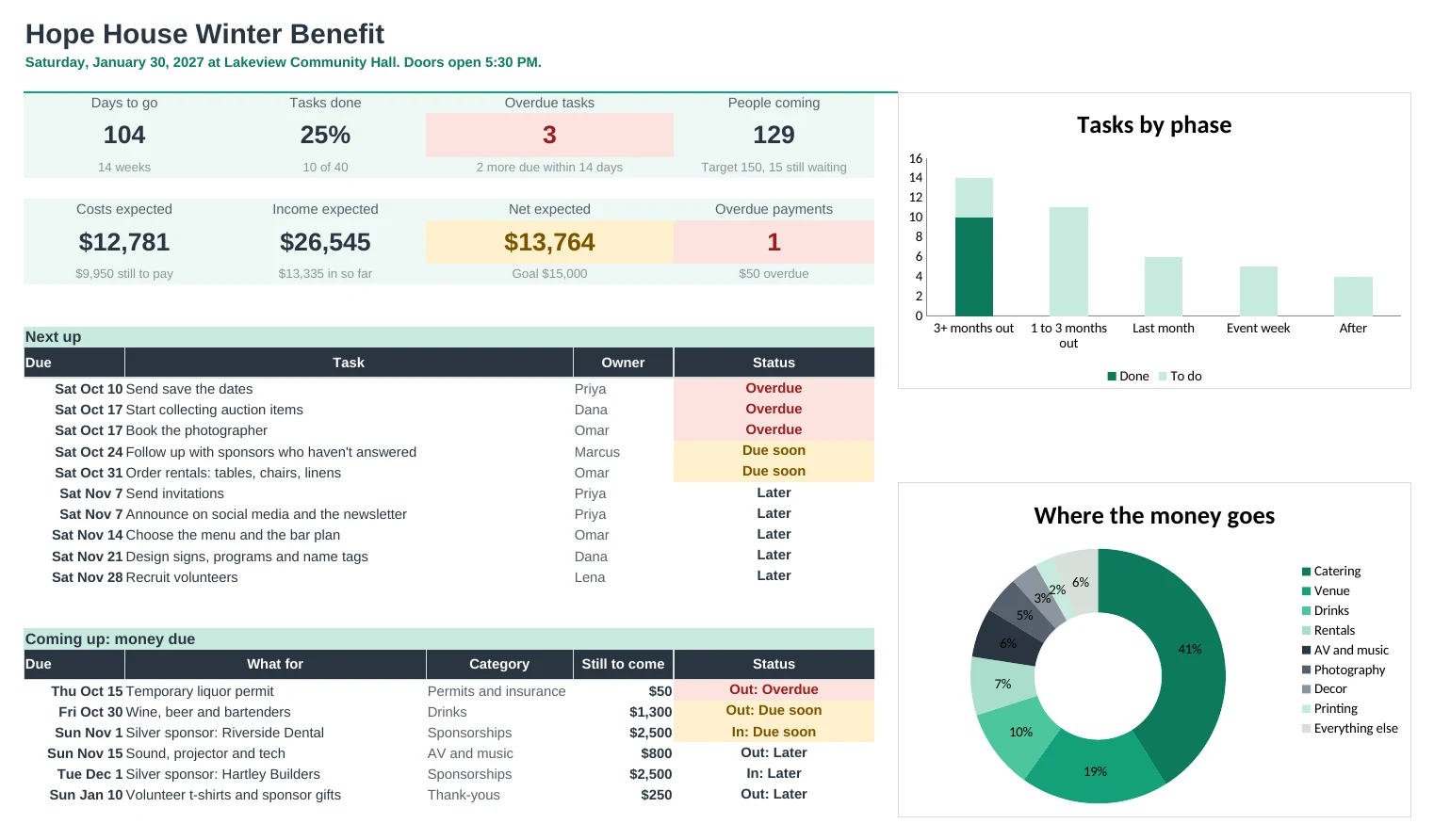
Task: Click the Overdue status for 'Send save the dates'
Action: (x=774, y=388)
